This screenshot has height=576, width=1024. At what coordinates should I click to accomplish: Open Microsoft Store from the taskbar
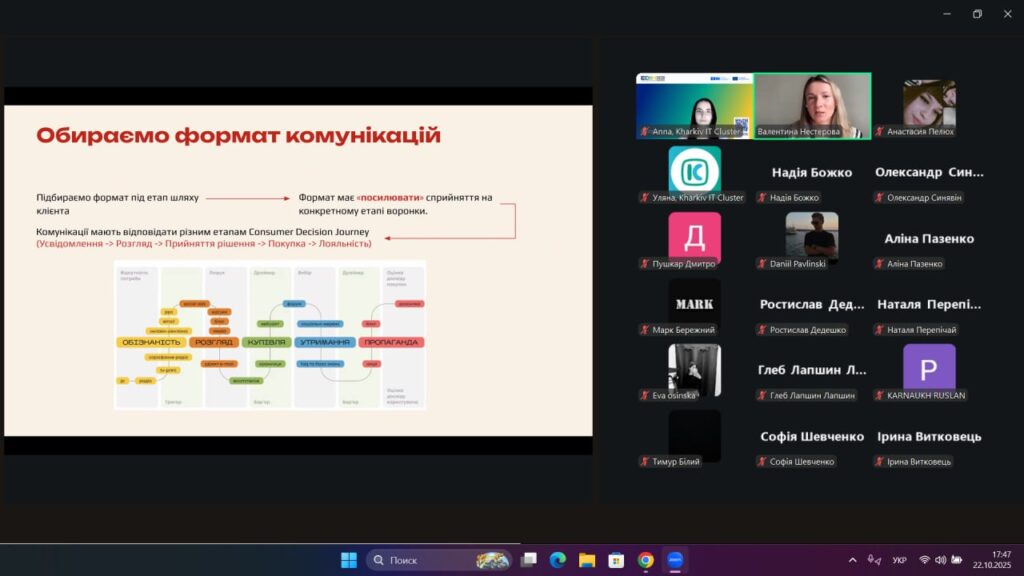617,560
